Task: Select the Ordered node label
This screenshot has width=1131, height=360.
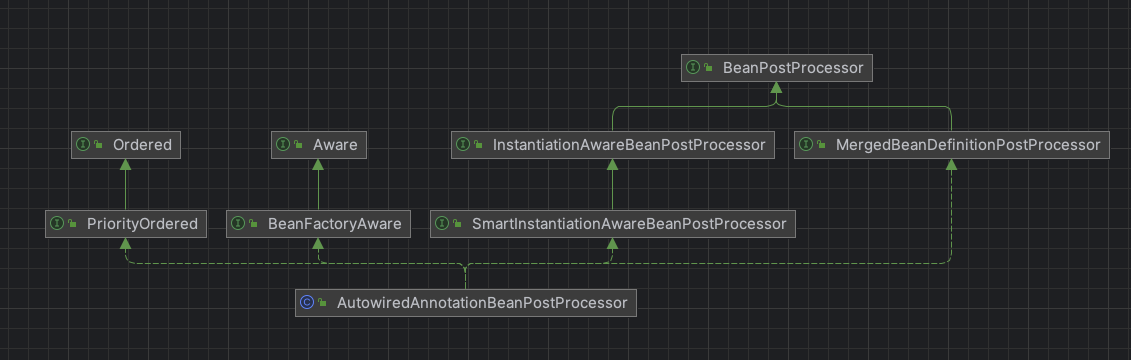Action: (142, 144)
